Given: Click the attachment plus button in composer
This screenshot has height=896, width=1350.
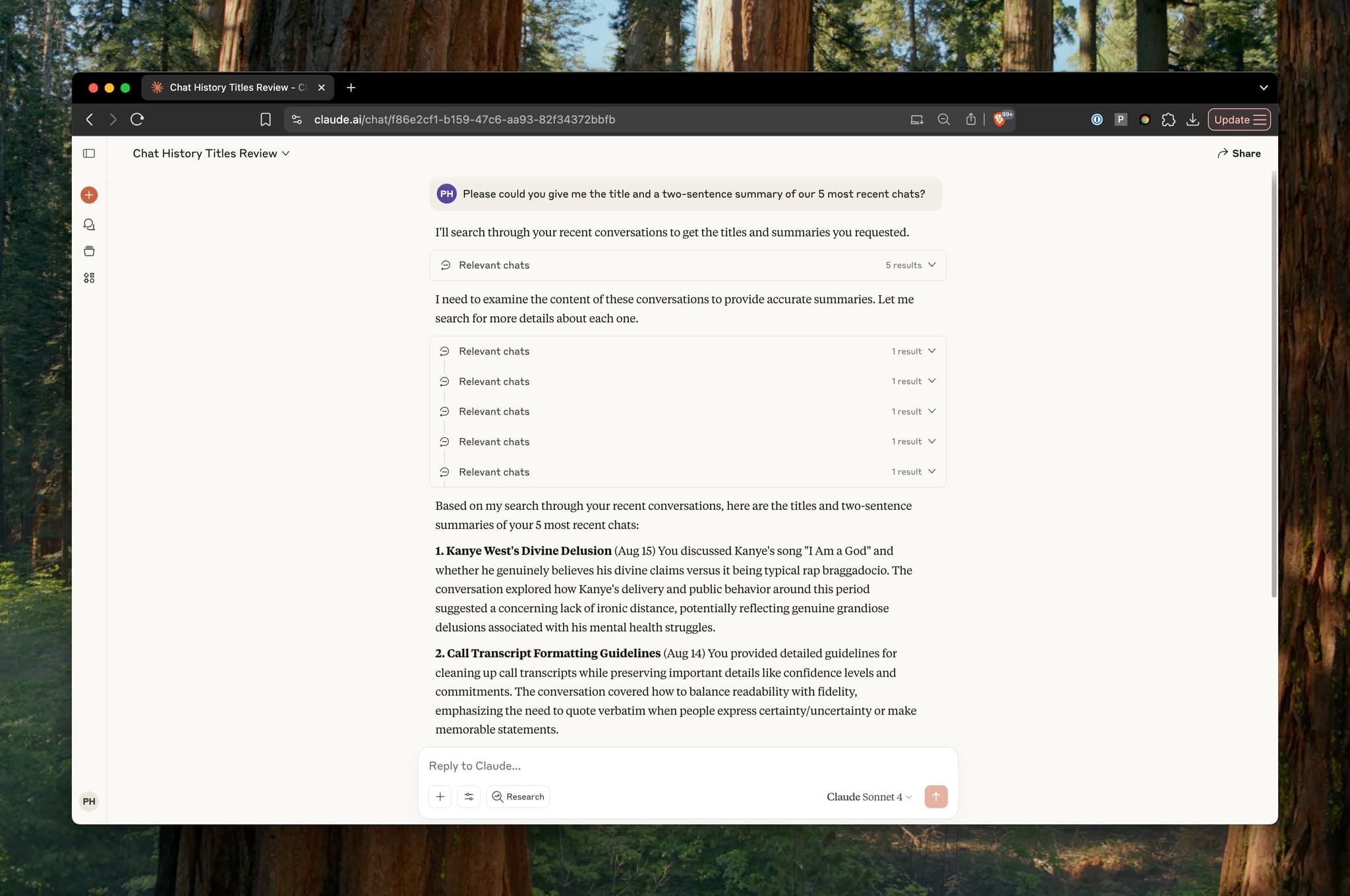Looking at the screenshot, I should coord(440,797).
